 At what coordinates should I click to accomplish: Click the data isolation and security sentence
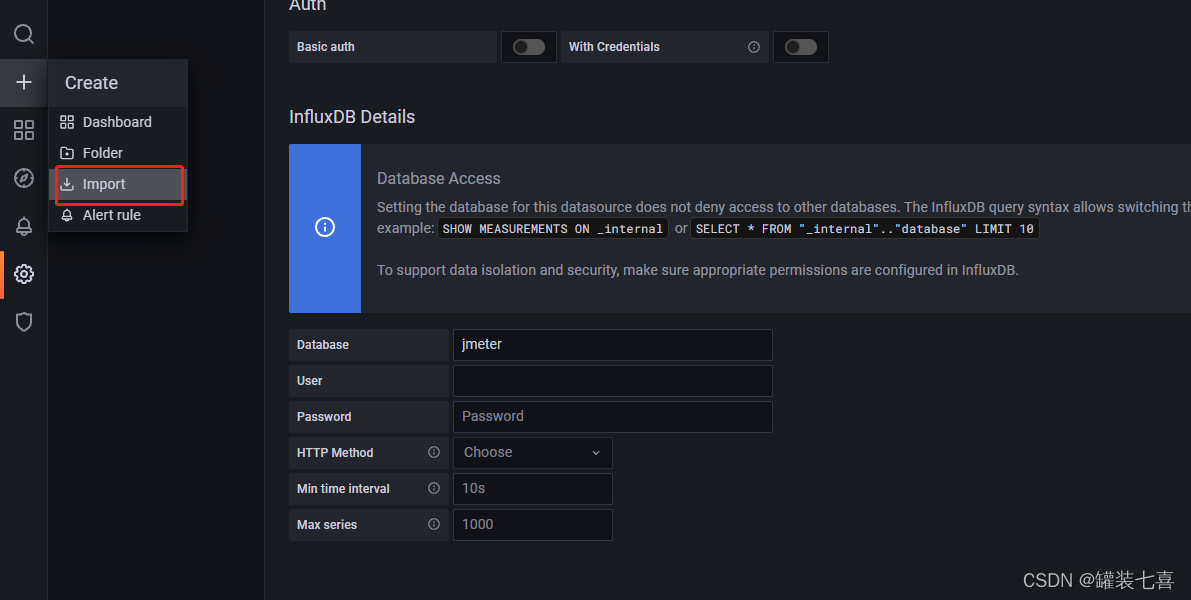coord(697,270)
